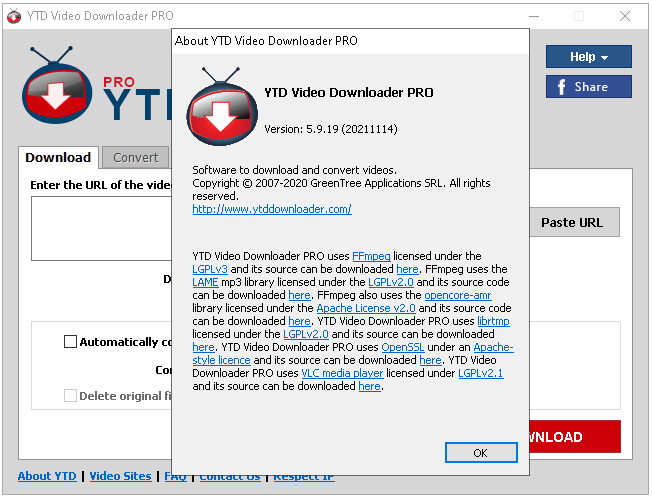Click the red DOWNLOAD button
Image resolution: width=652 pixels, height=498 pixels.
point(575,436)
